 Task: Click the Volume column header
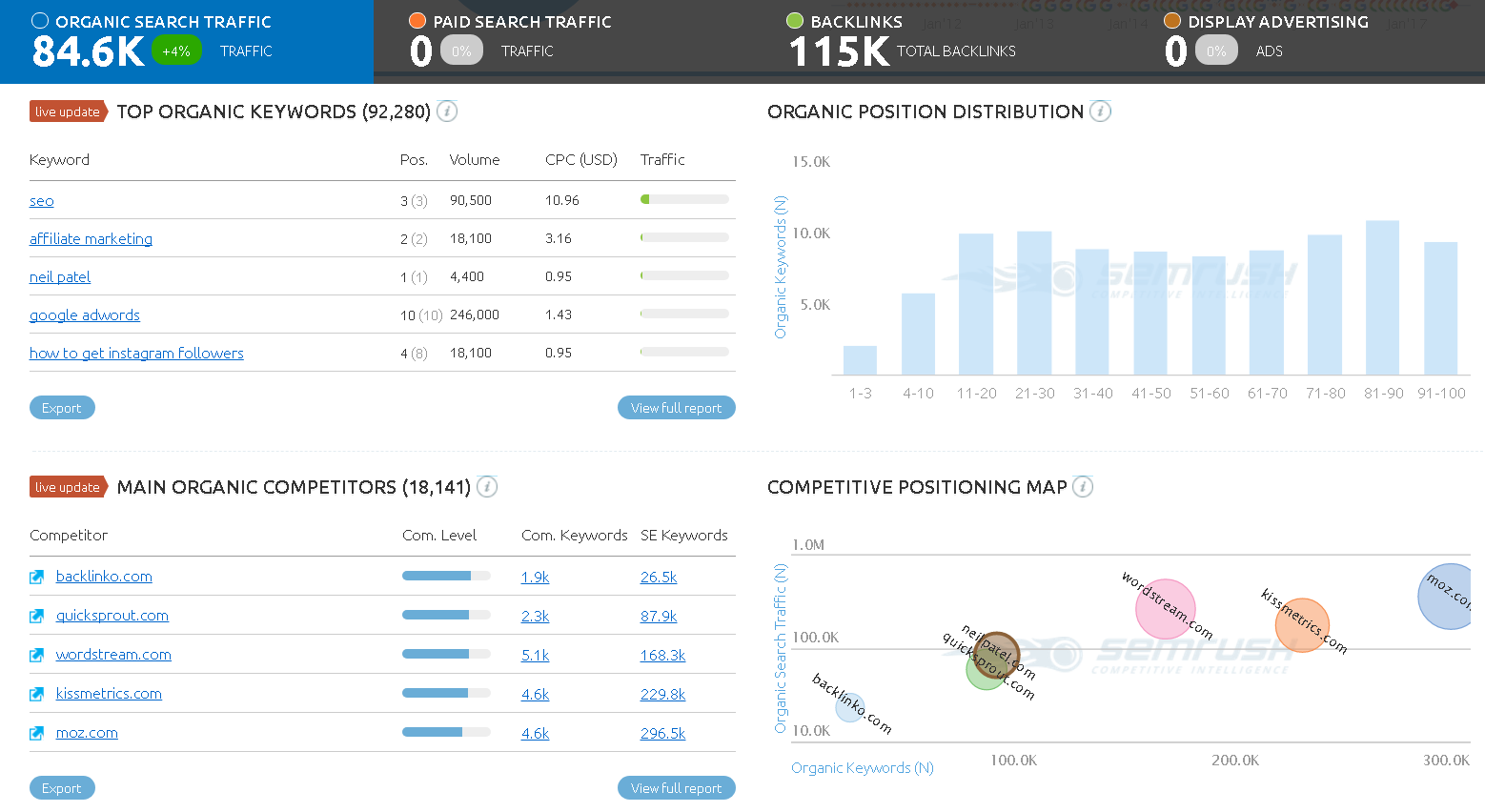(x=475, y=160)
